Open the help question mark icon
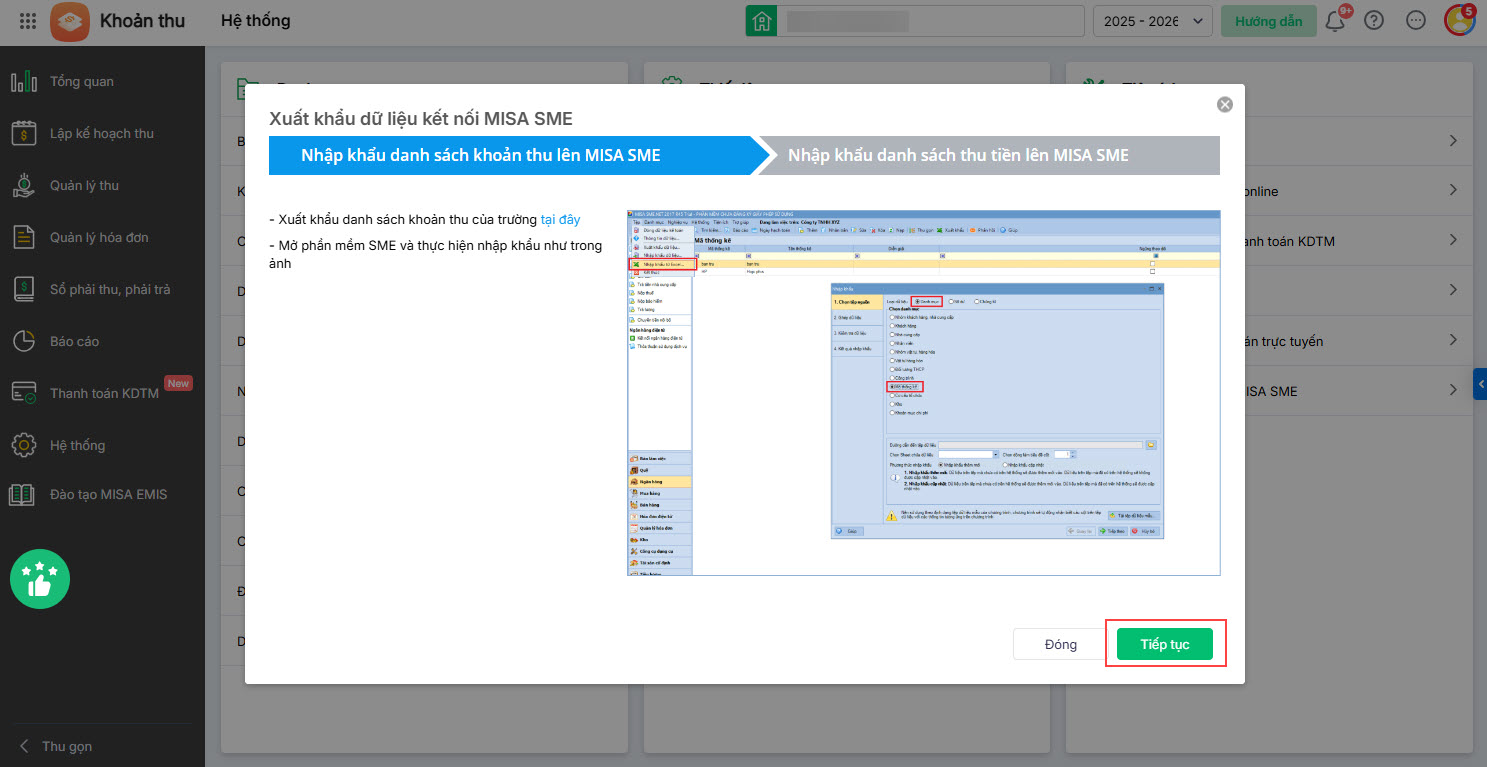1487x767 pixels. [1374, 21]
